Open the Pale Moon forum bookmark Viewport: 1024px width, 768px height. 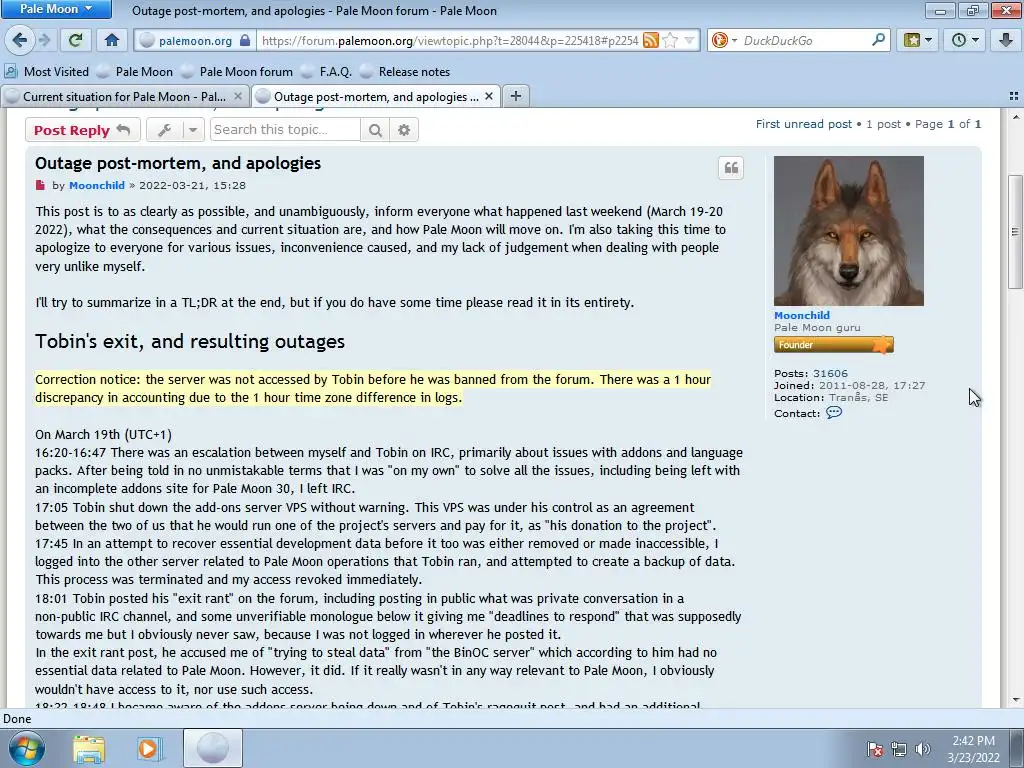[237, 72]
